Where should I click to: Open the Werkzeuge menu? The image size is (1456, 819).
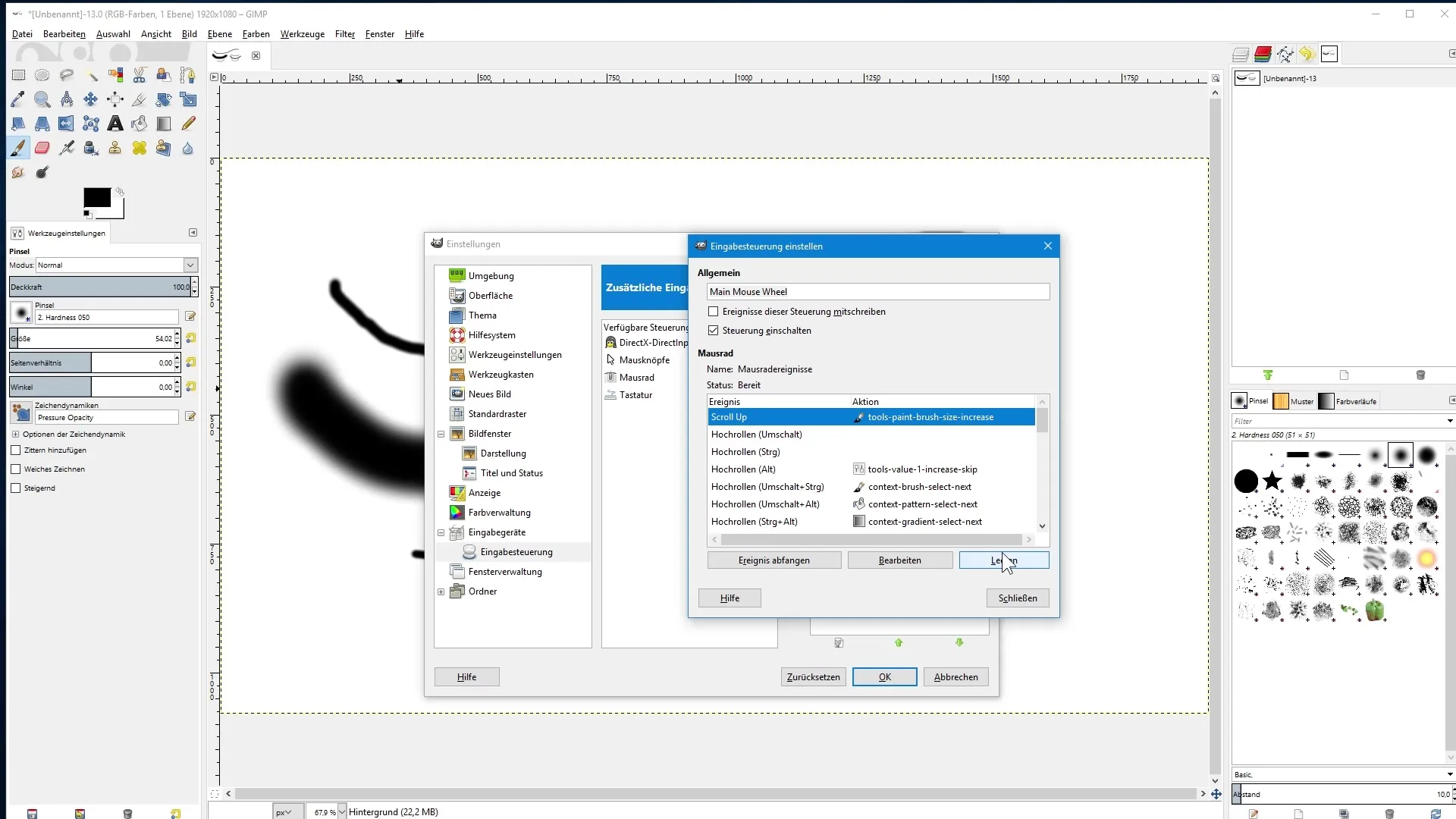coord(302,34)
